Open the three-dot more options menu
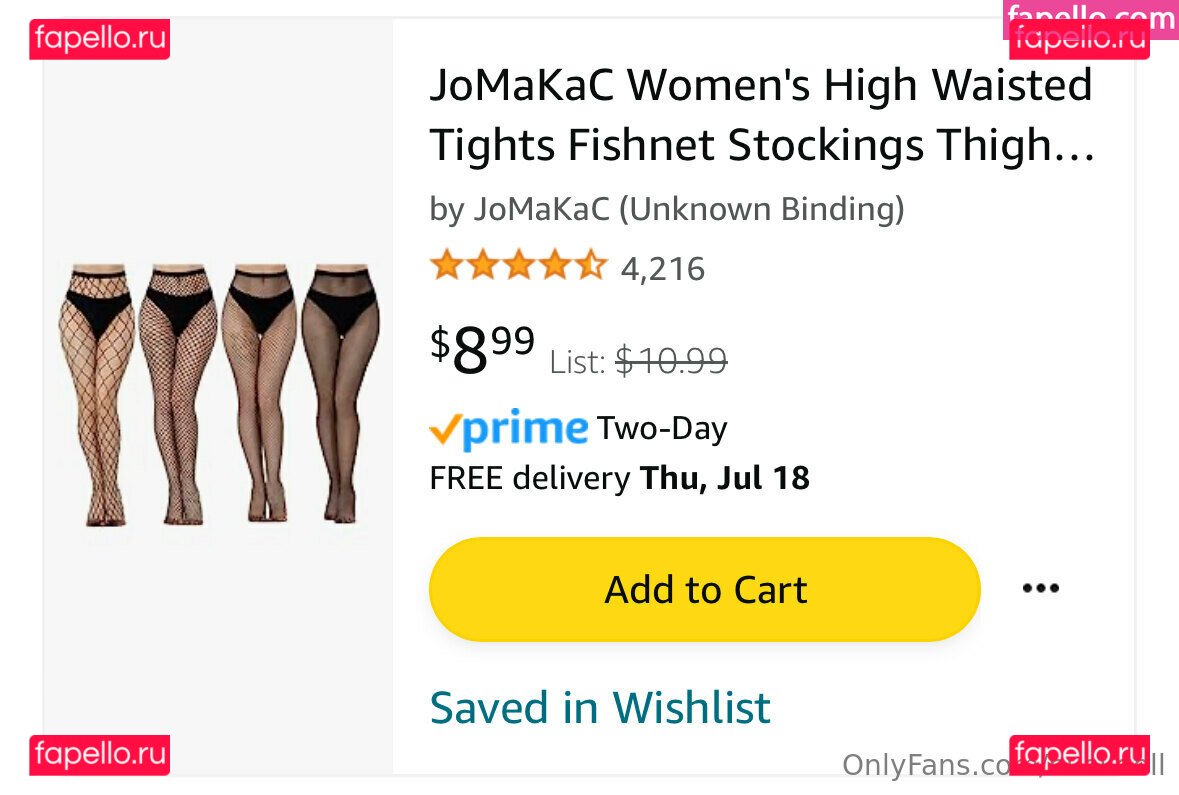Image resolution: width=1179 pixels, height=795 pixels. click(1040, 588)
